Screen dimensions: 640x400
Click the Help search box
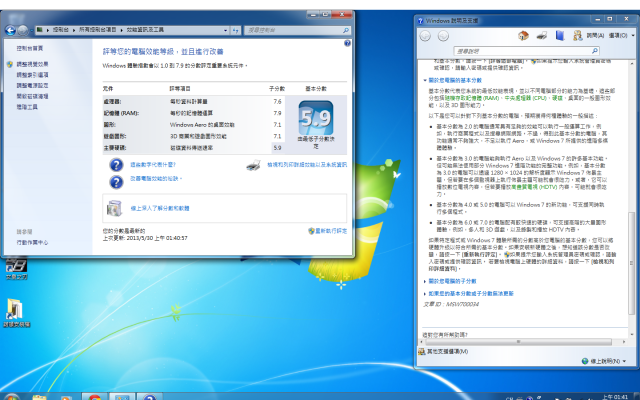point(527,51)
